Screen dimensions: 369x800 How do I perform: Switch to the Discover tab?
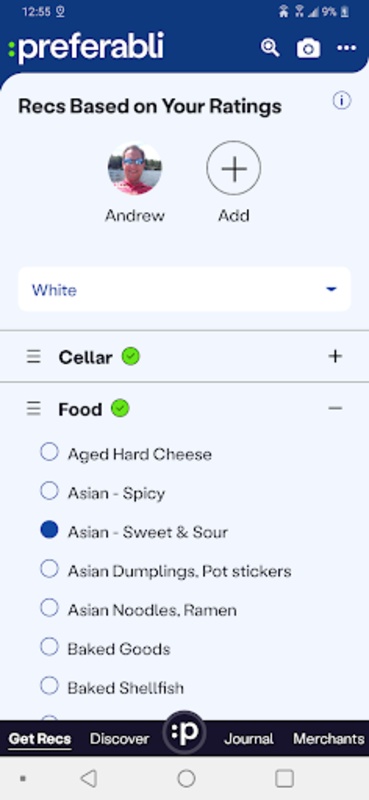[119, 739]
